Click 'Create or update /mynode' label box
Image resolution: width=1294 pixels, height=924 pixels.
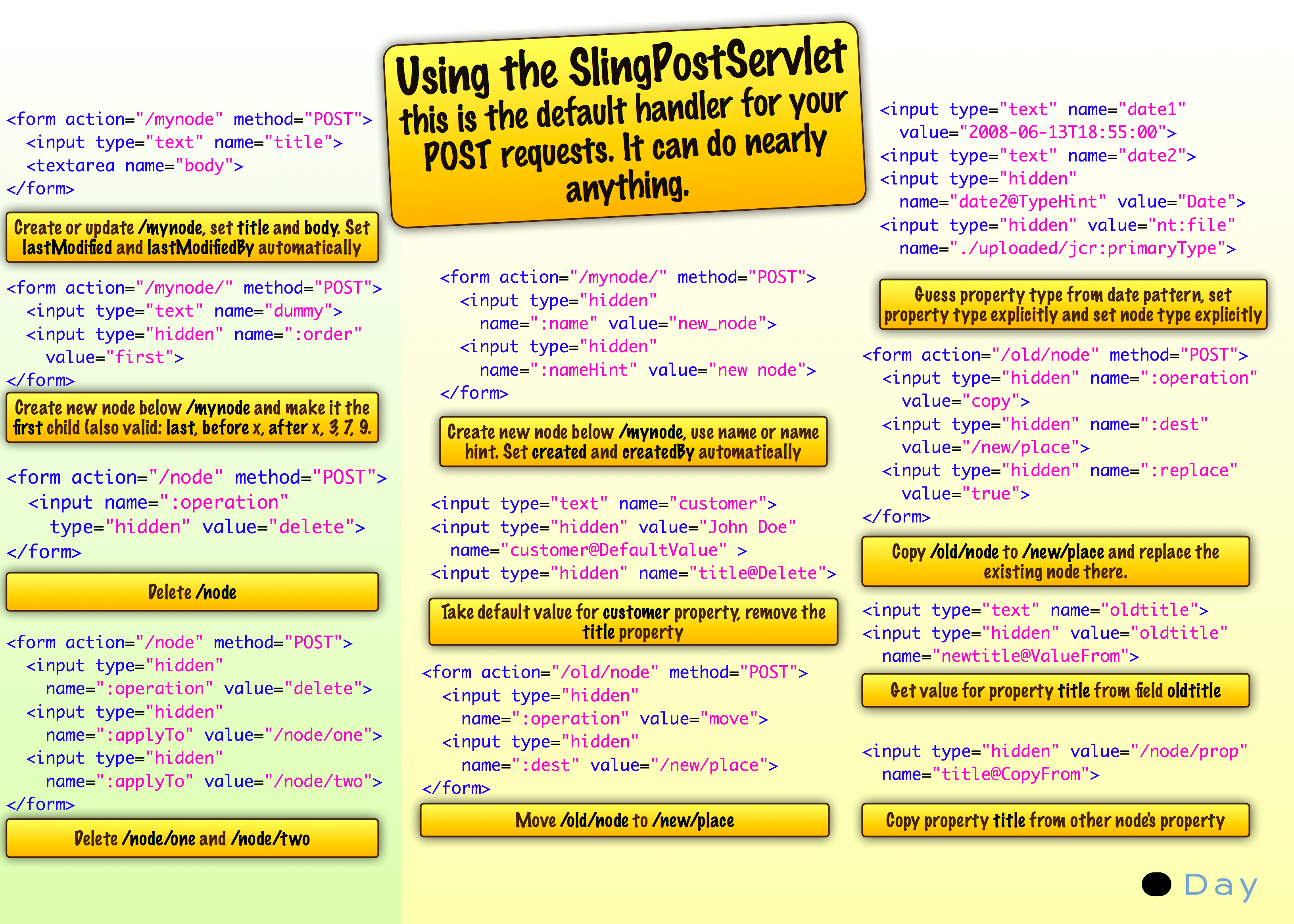(192, 237)
